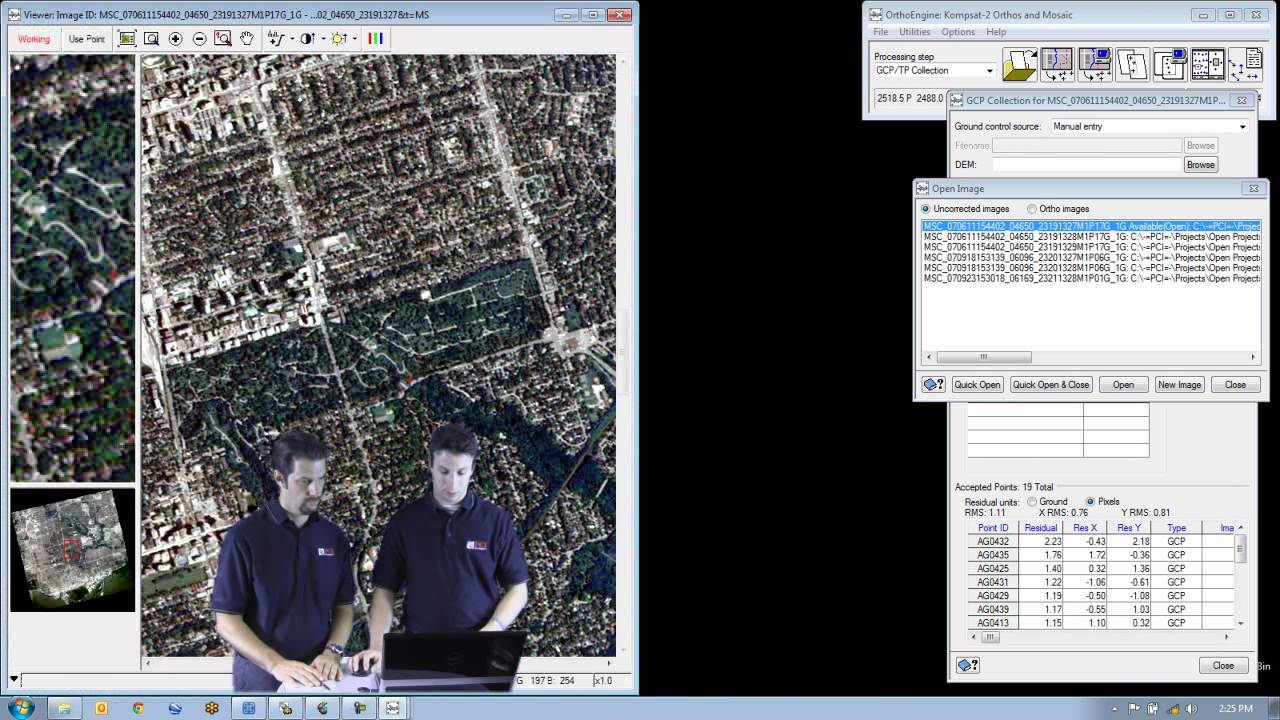The width and height of the screenshot is (1280, 720).
Task: Select image row ending 23191328M1P17G_1G
Action: 1091,237
